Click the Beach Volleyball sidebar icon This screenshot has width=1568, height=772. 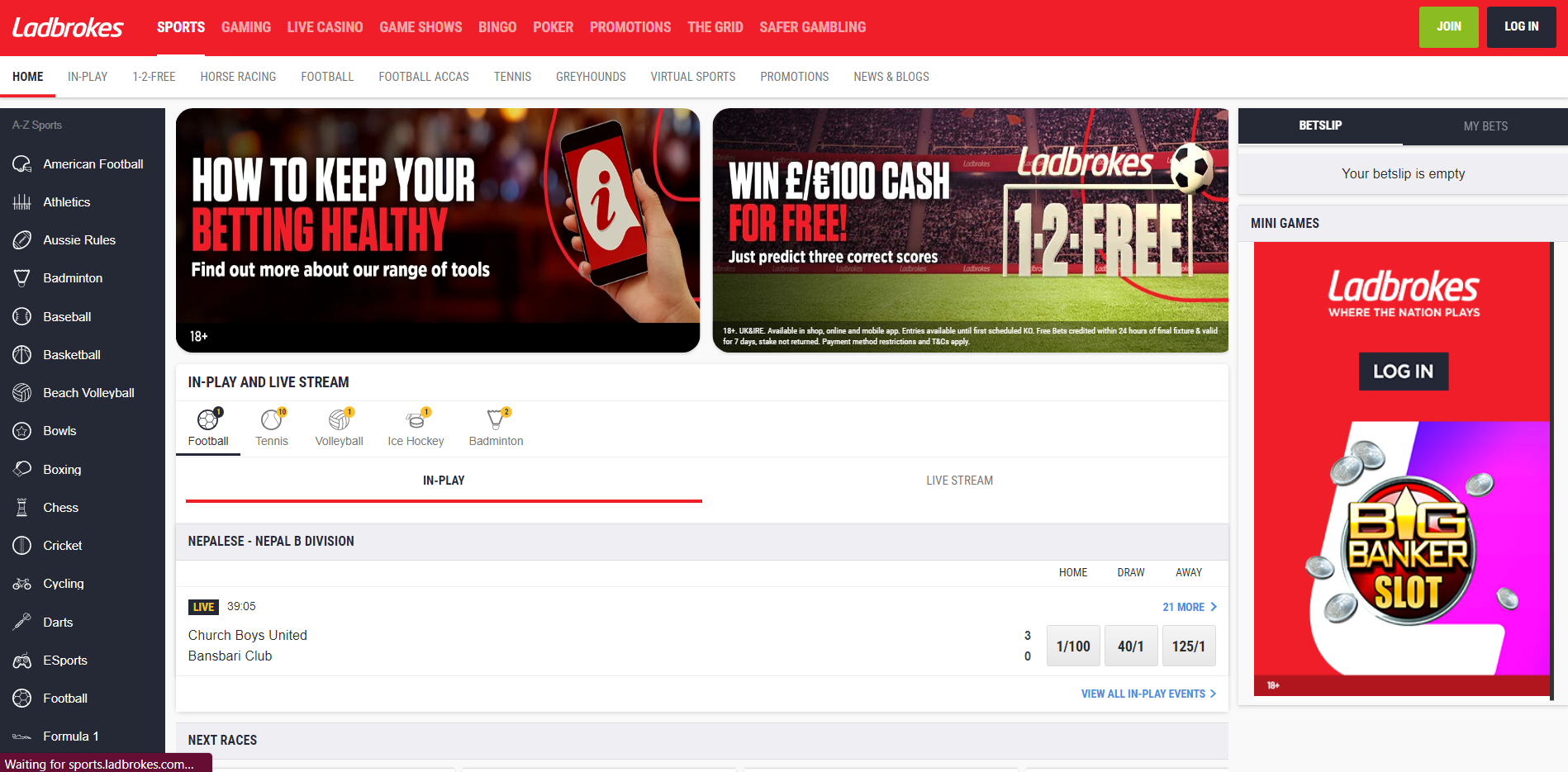click(22, 393)
